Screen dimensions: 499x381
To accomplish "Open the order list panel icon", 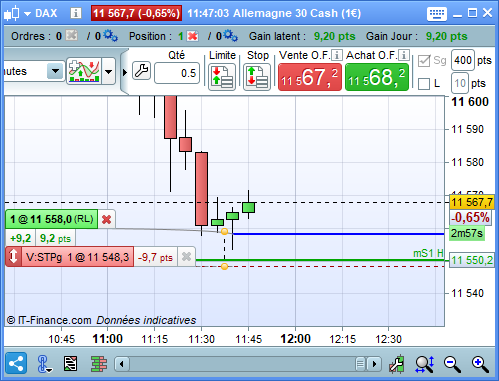I will tap(70, 364).
